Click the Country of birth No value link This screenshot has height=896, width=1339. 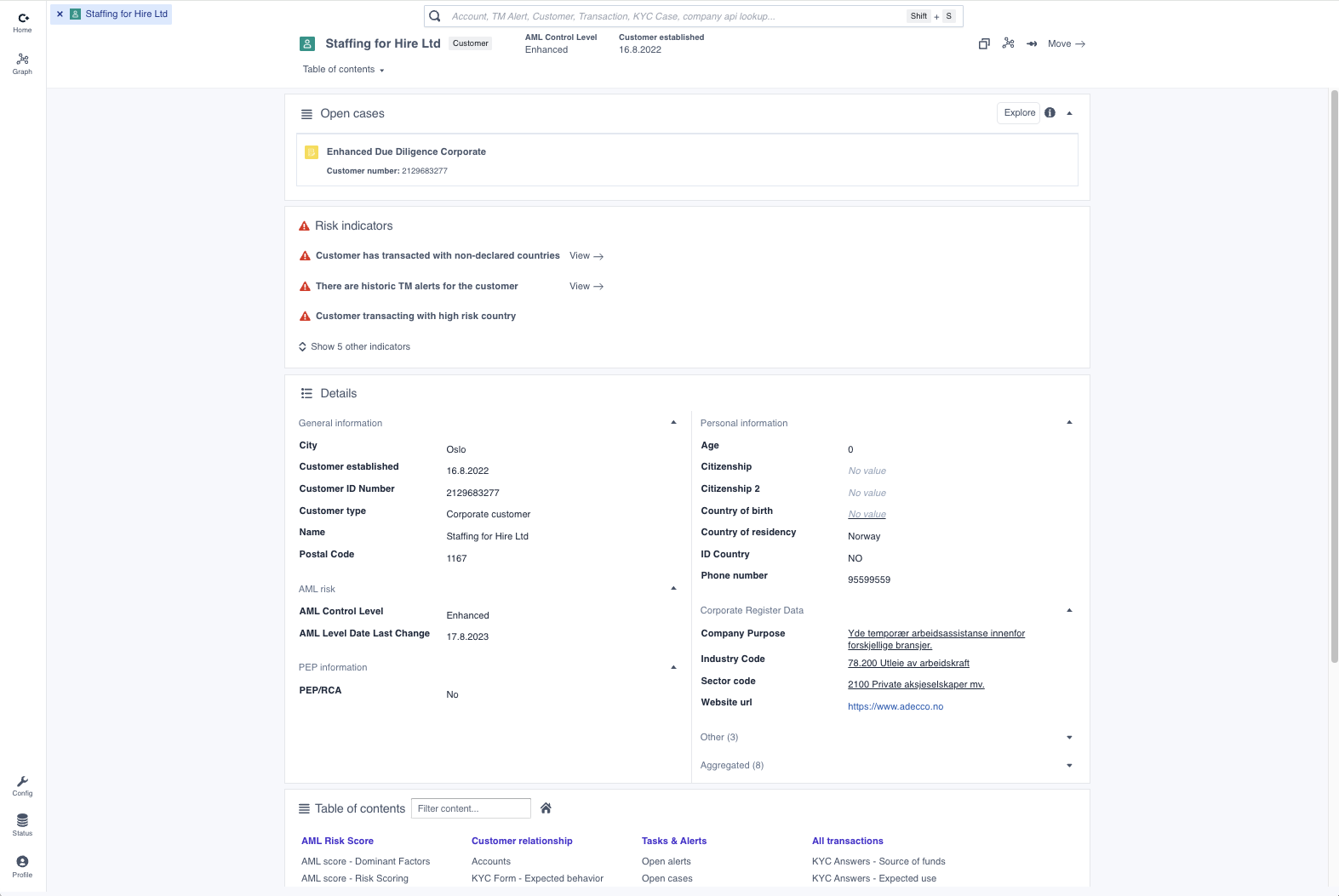point(867,515)
